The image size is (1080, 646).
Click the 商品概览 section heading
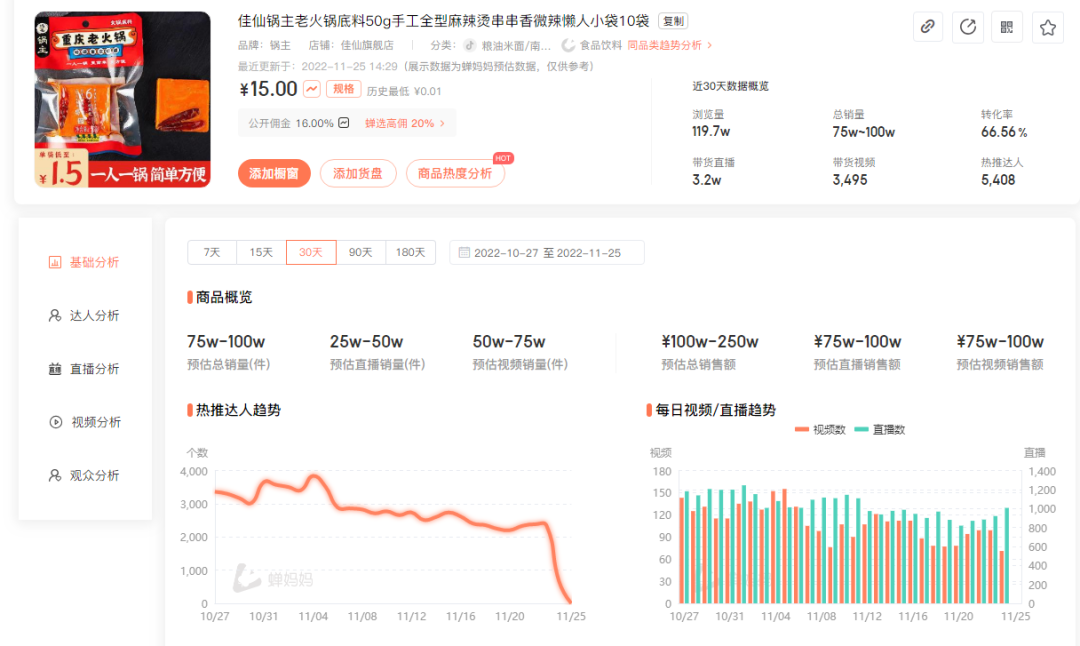coord(224,297)
